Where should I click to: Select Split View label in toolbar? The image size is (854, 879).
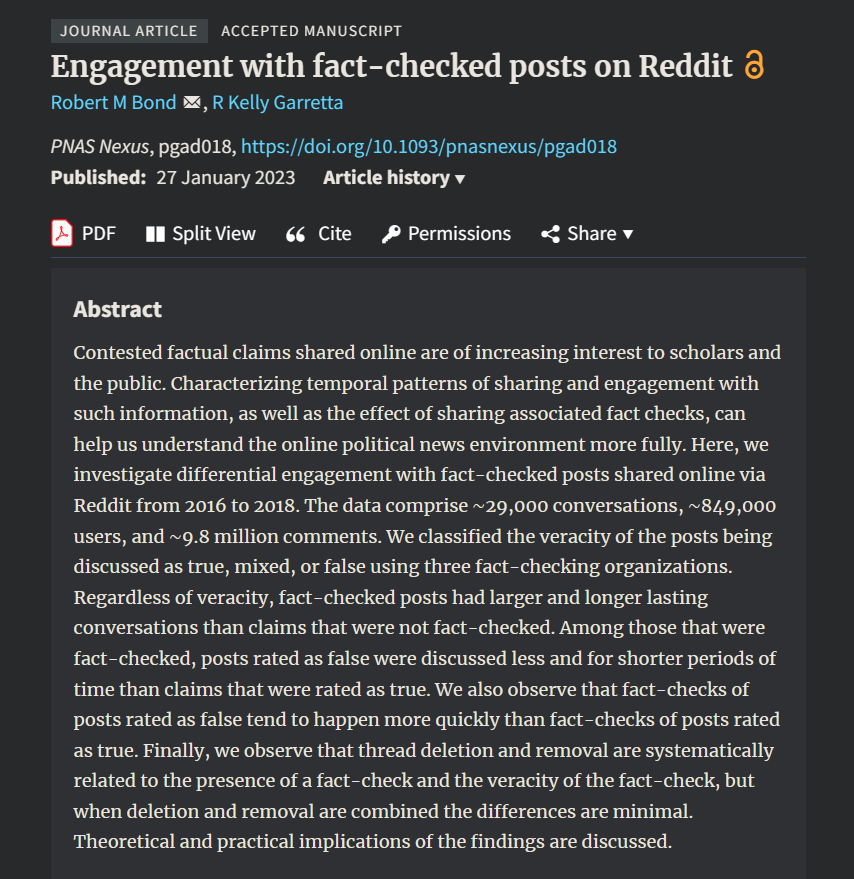[x=214, y=234]
